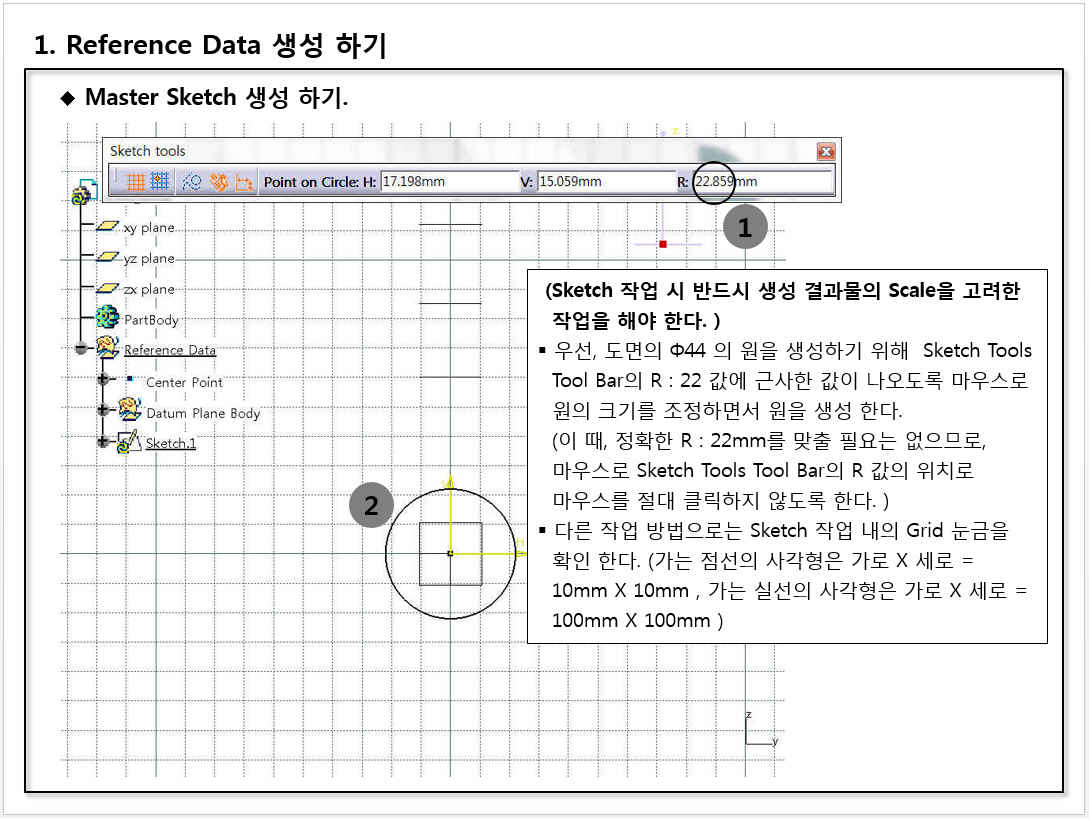Collapse the Reference Data node

(x=81, y=349)
